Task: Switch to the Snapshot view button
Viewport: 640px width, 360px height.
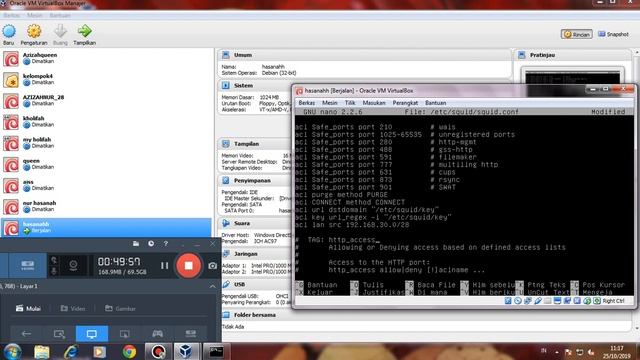Action: tap(613, 34)
